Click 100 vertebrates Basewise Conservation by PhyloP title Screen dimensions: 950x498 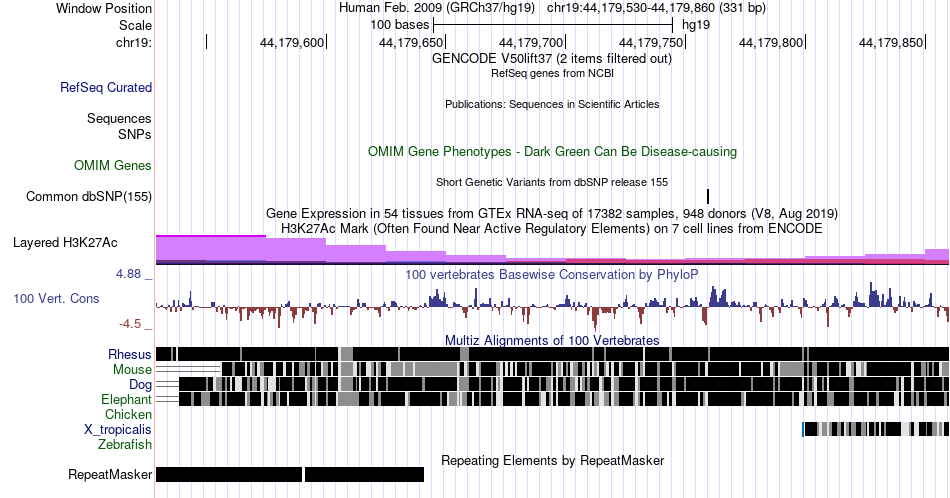pos(552,274)
